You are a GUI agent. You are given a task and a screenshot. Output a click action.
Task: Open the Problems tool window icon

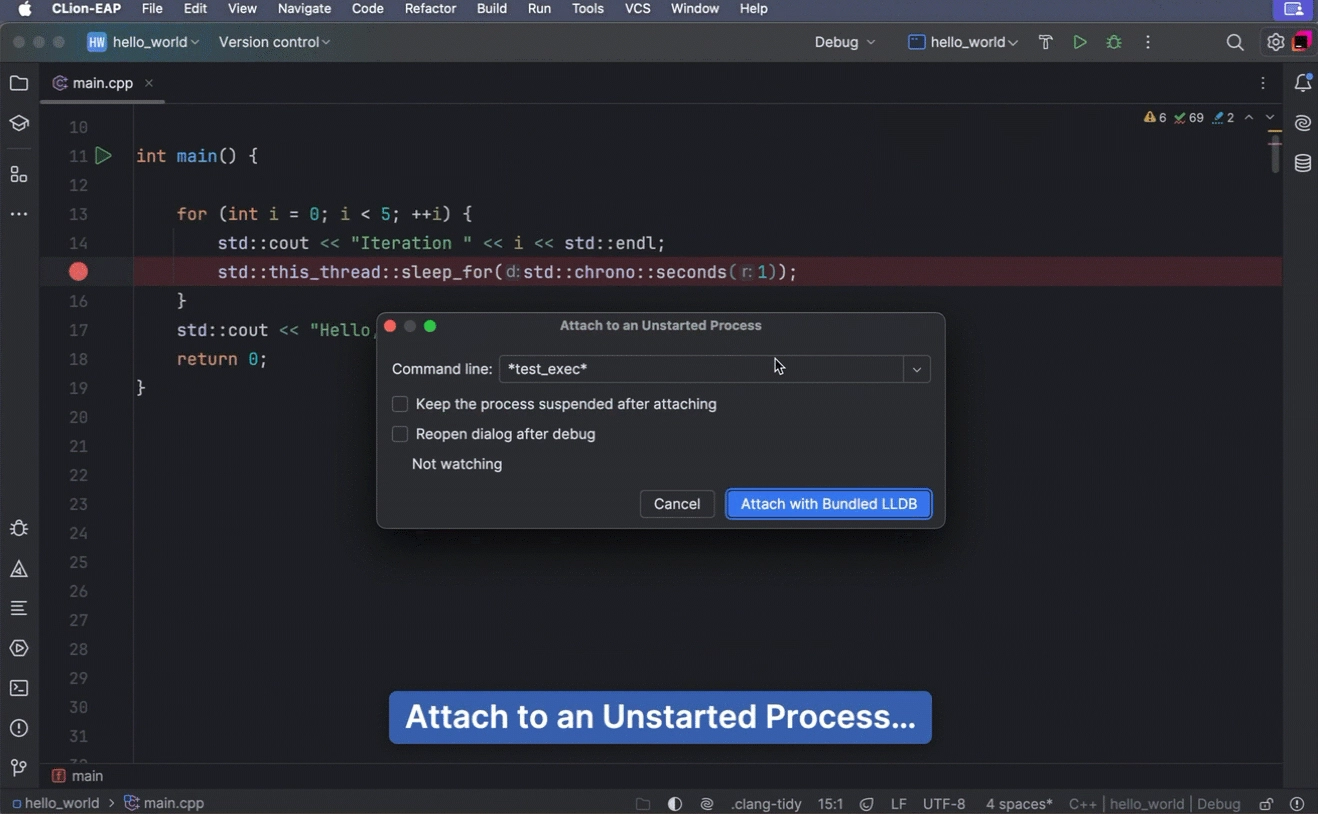click(x=19, y=729)
